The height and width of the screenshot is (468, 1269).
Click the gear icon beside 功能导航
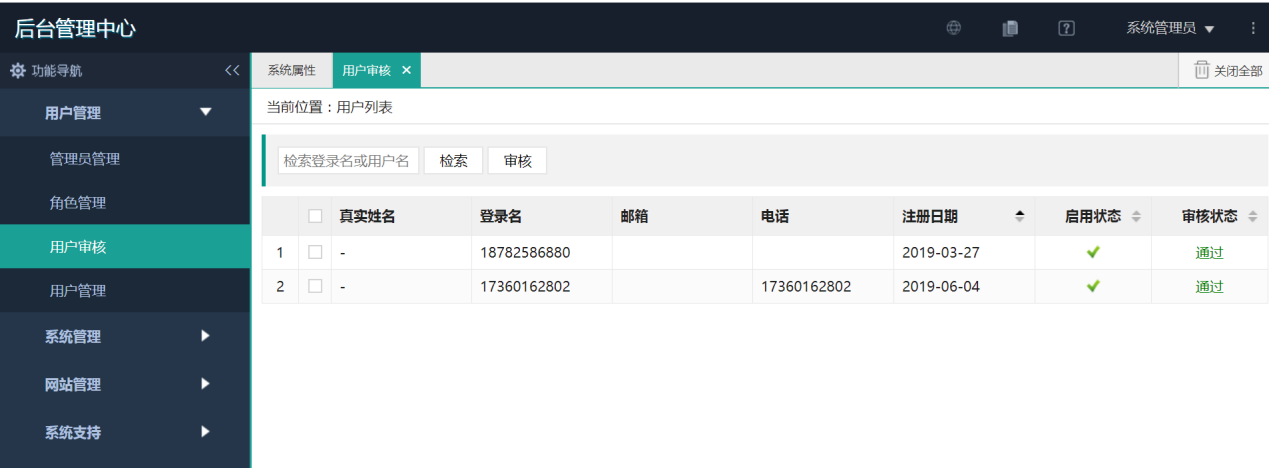click(x=17, y=71)
